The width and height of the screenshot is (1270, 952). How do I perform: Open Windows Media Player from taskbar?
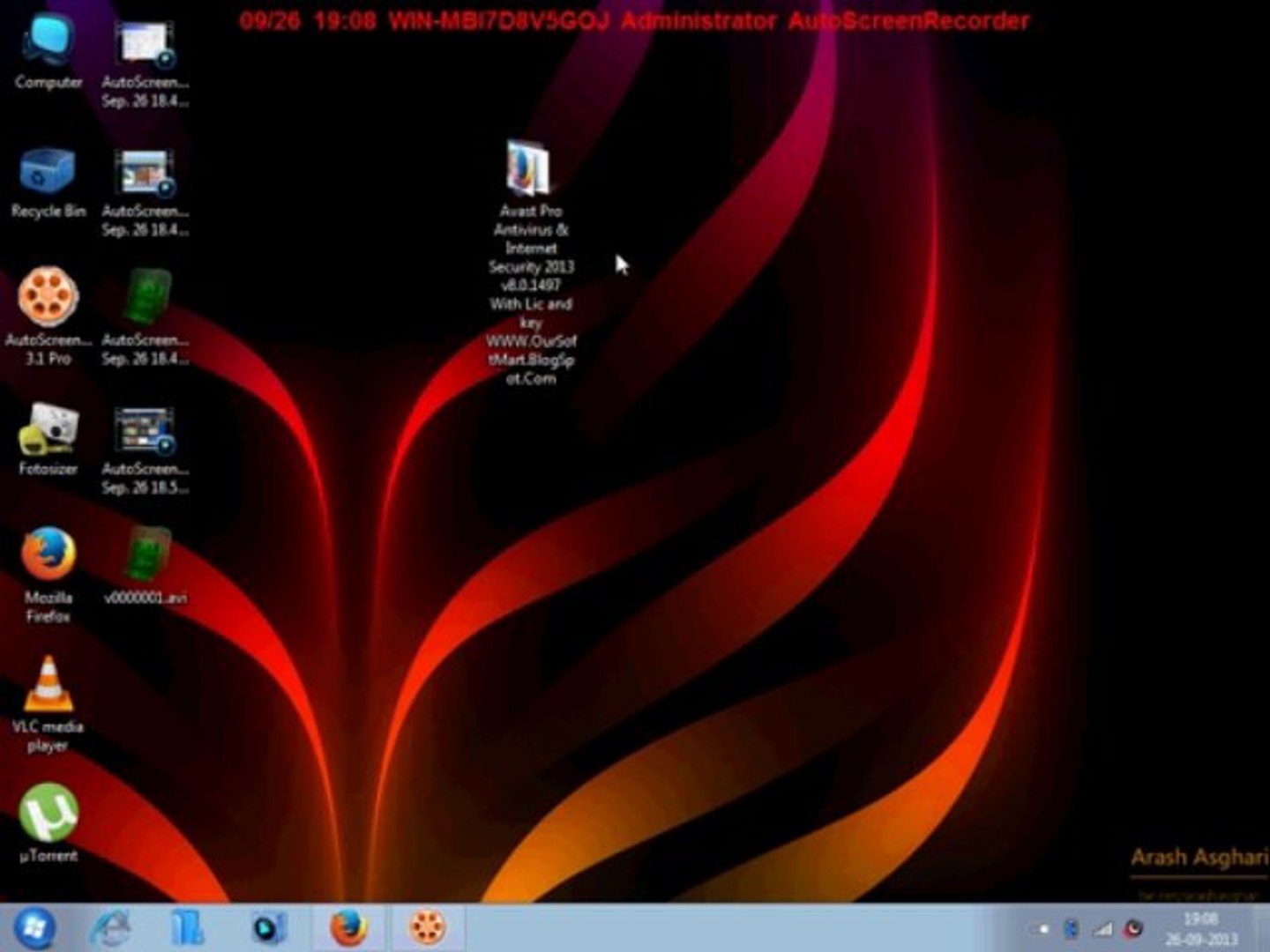267,927
